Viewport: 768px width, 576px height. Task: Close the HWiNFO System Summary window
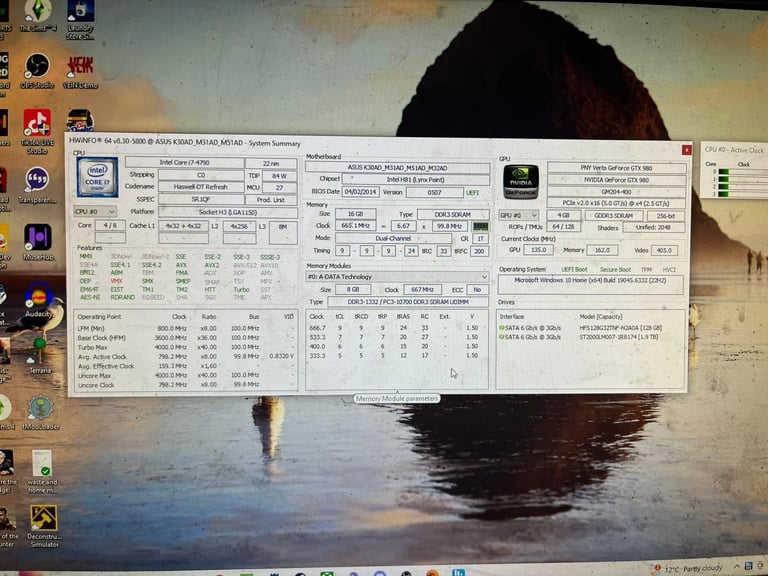(686, 149)
